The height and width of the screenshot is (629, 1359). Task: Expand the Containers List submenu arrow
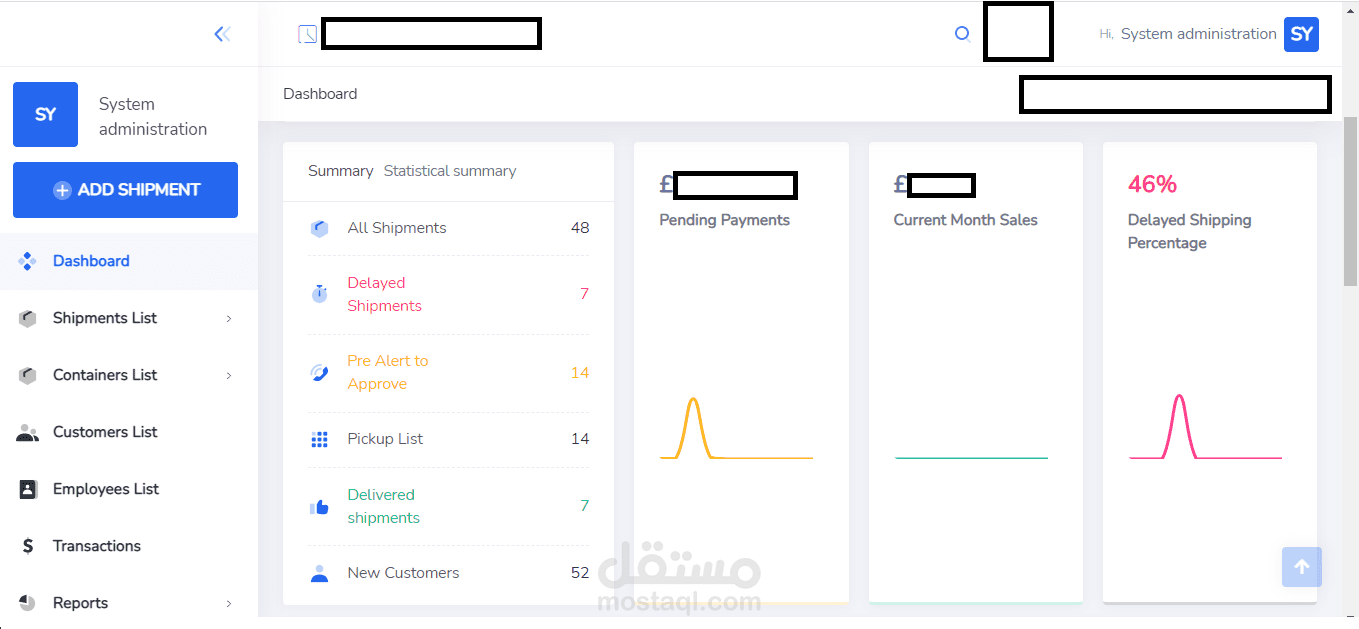click(228, 376)
